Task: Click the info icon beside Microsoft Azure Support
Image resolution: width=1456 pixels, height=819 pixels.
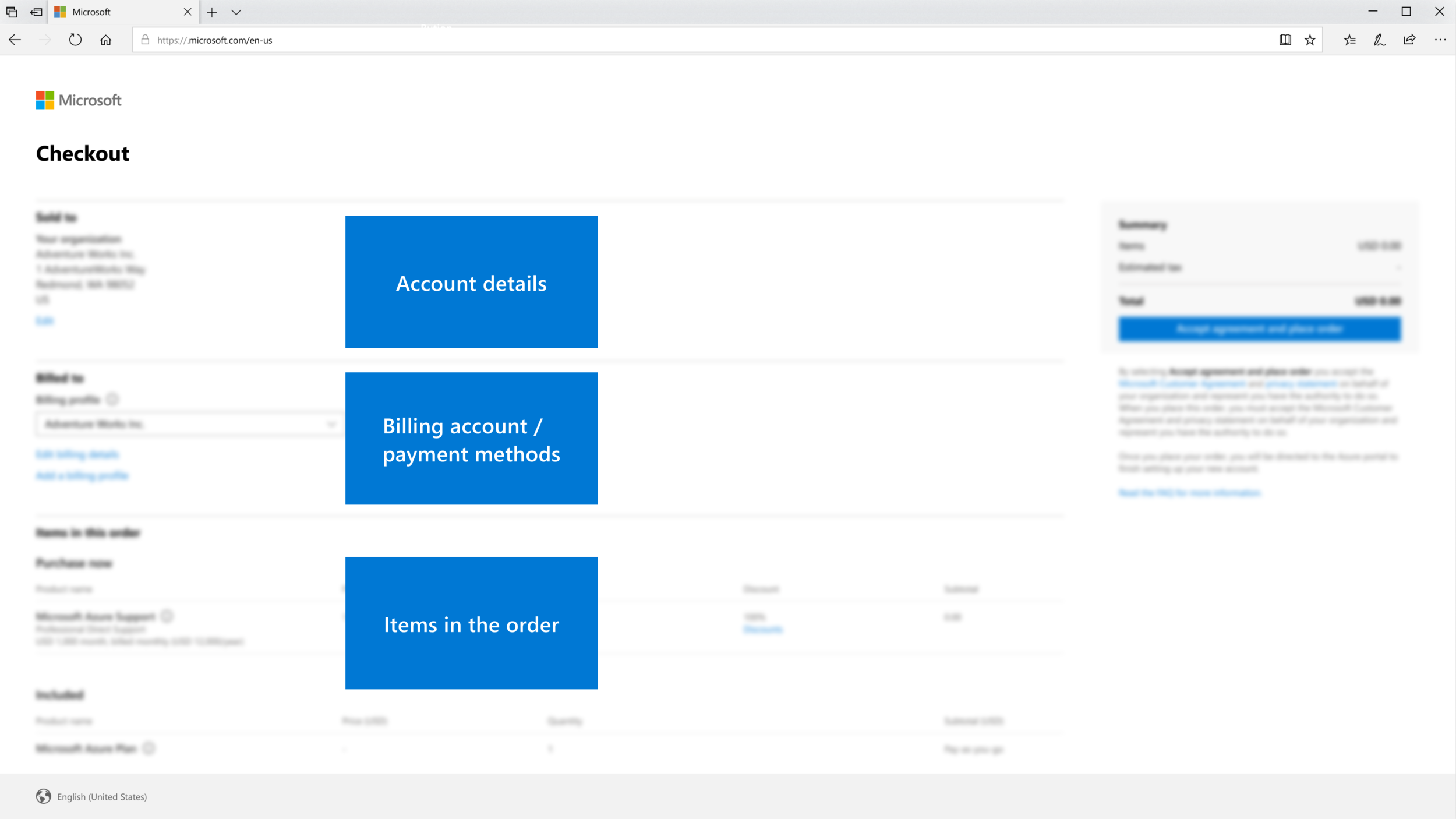Action: [167, 616]
